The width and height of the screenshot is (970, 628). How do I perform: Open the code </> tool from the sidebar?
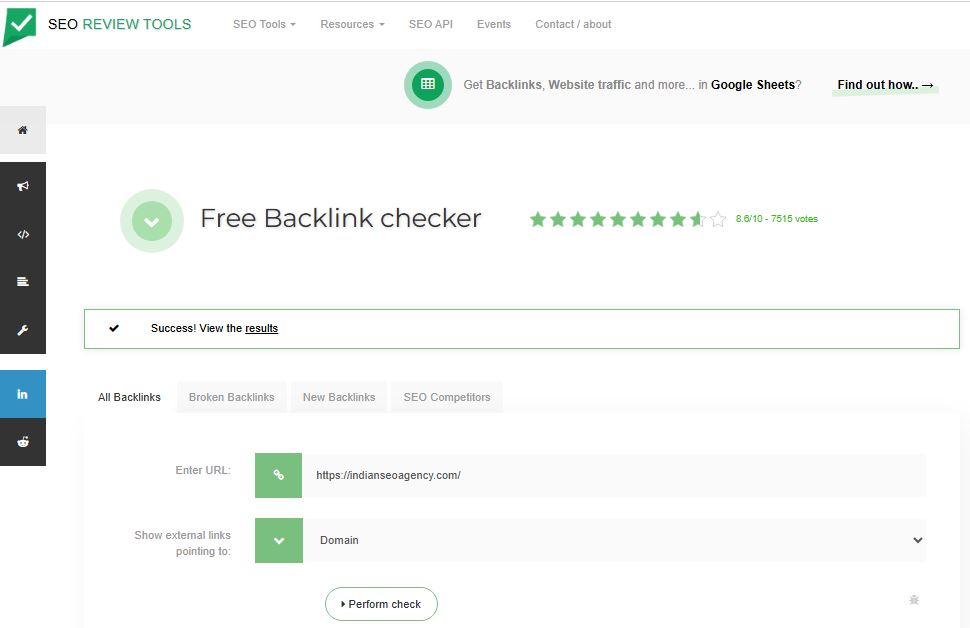[x=22, y=234]
